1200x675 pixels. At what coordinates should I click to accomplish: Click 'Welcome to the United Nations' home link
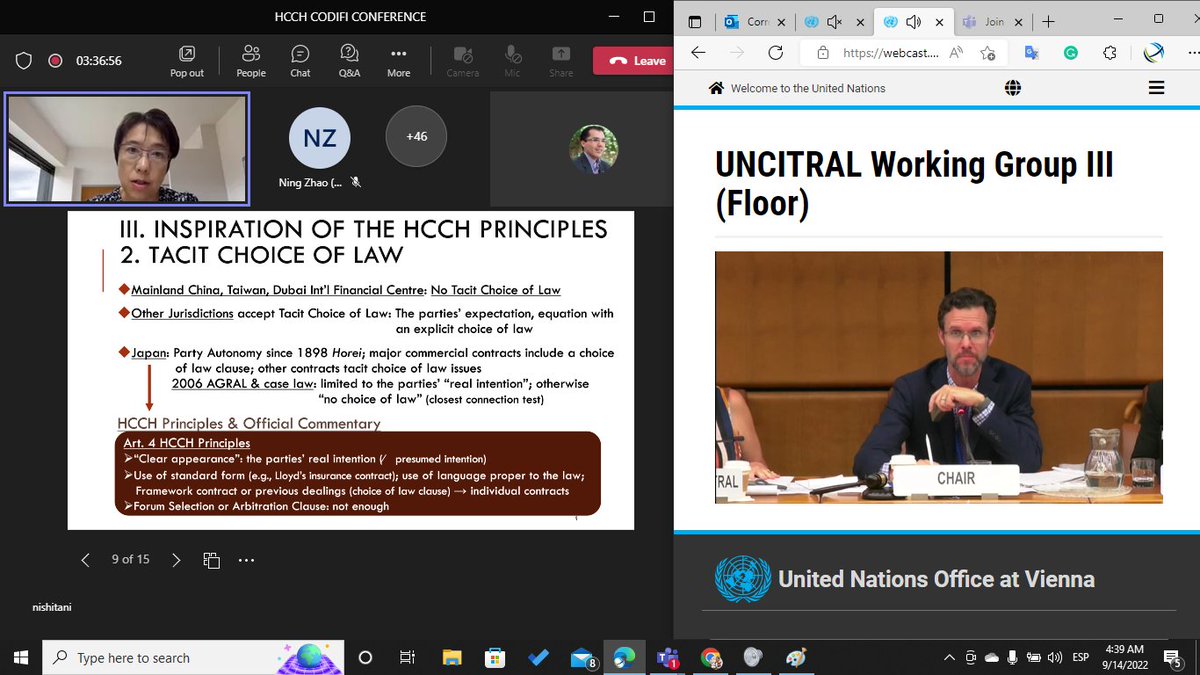click(797, 88)
